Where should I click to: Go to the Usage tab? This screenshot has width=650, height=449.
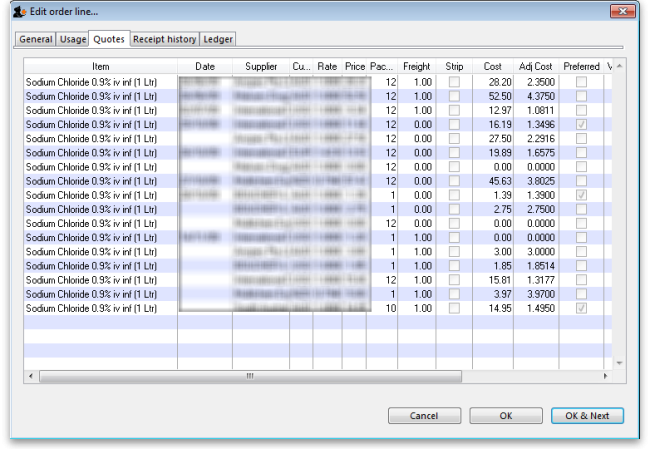72,40
